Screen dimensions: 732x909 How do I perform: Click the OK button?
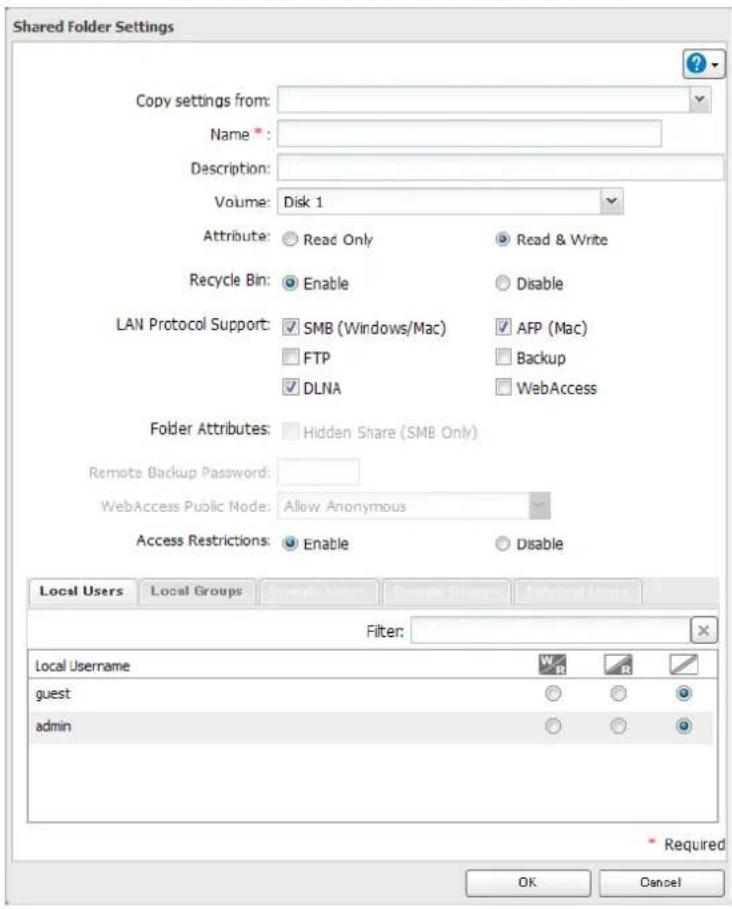[x=527, y=882]
